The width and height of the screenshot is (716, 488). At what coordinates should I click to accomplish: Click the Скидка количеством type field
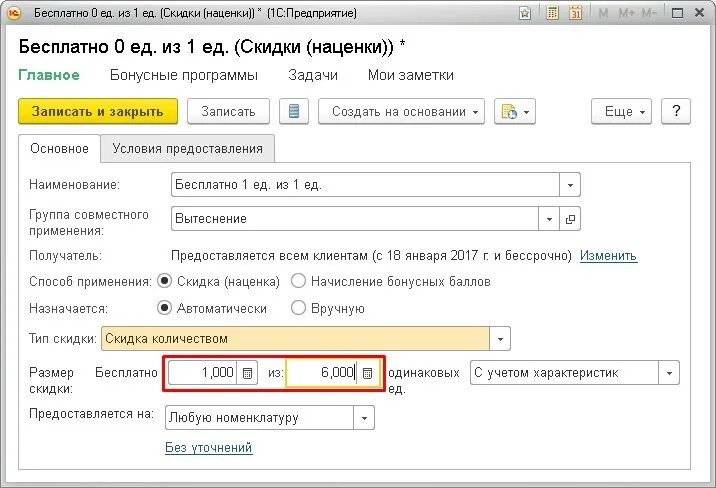tap(295, 339)
